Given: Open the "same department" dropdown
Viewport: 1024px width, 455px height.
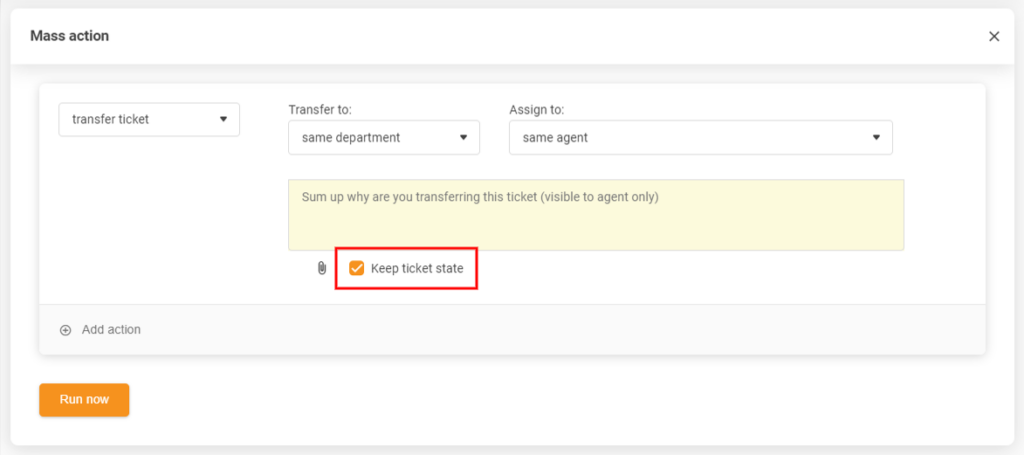Looking at the screenshot, I should tap(383, 138).
